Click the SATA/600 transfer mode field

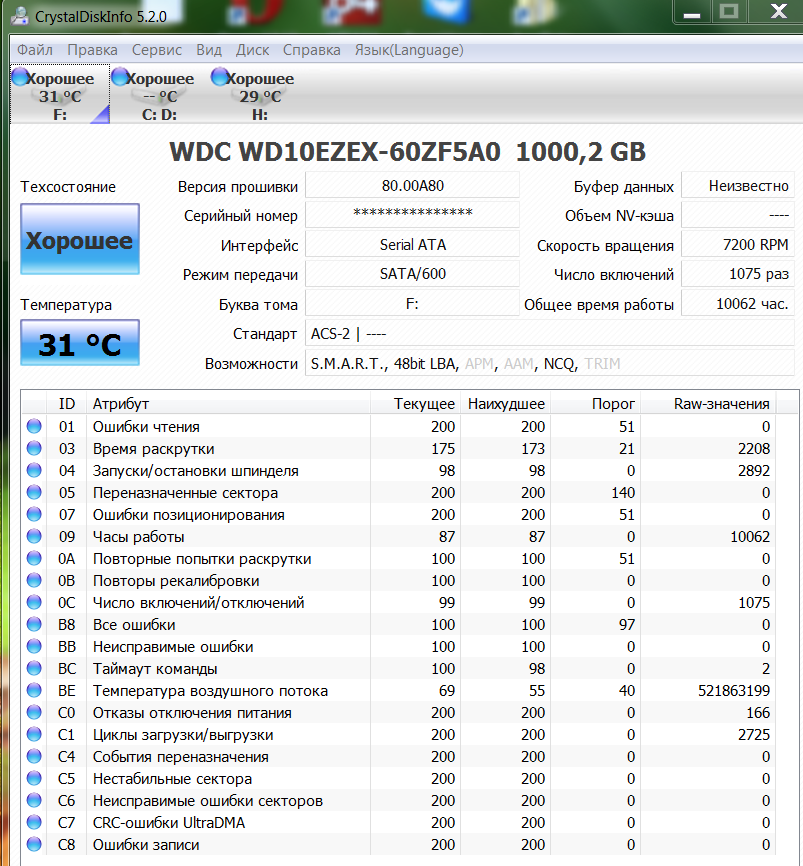coord(412,273)
